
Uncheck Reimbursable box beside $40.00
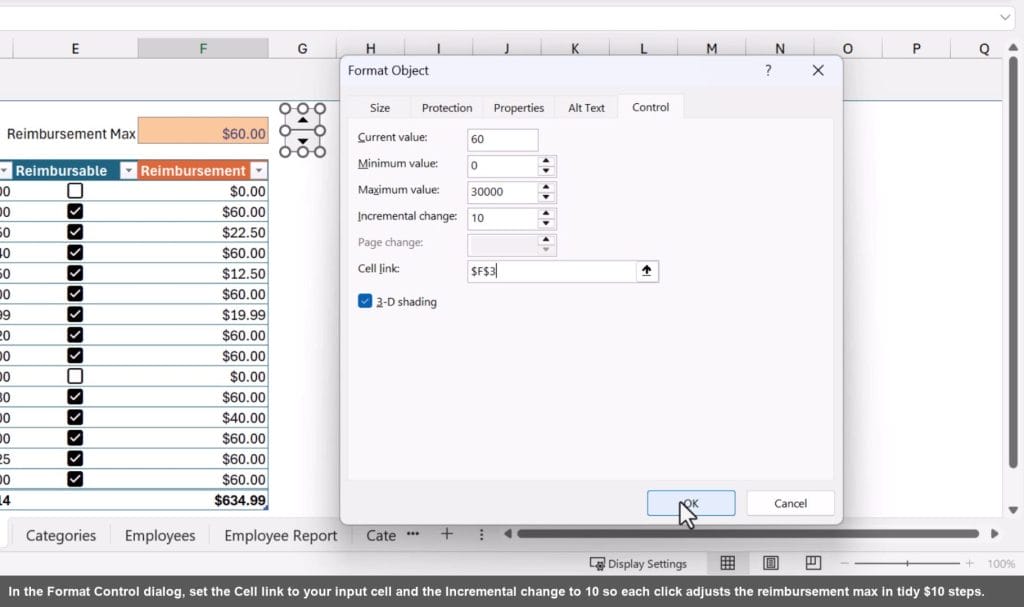click(75, 417)
